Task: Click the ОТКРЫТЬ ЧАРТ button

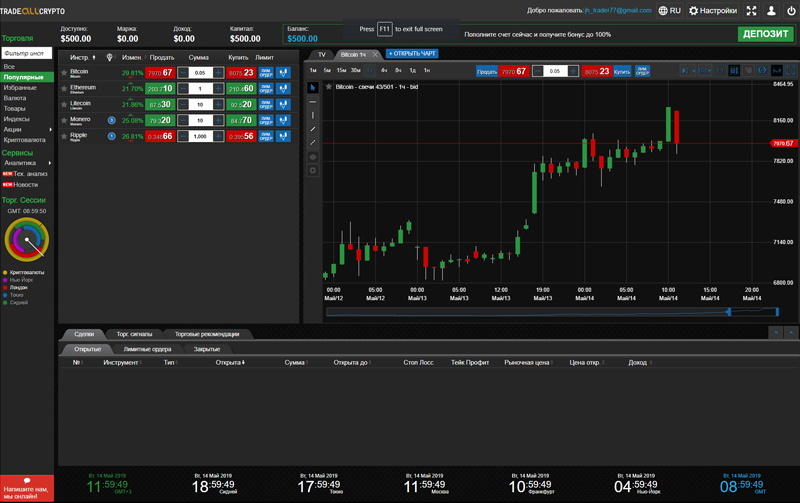Action: point(412,54)
